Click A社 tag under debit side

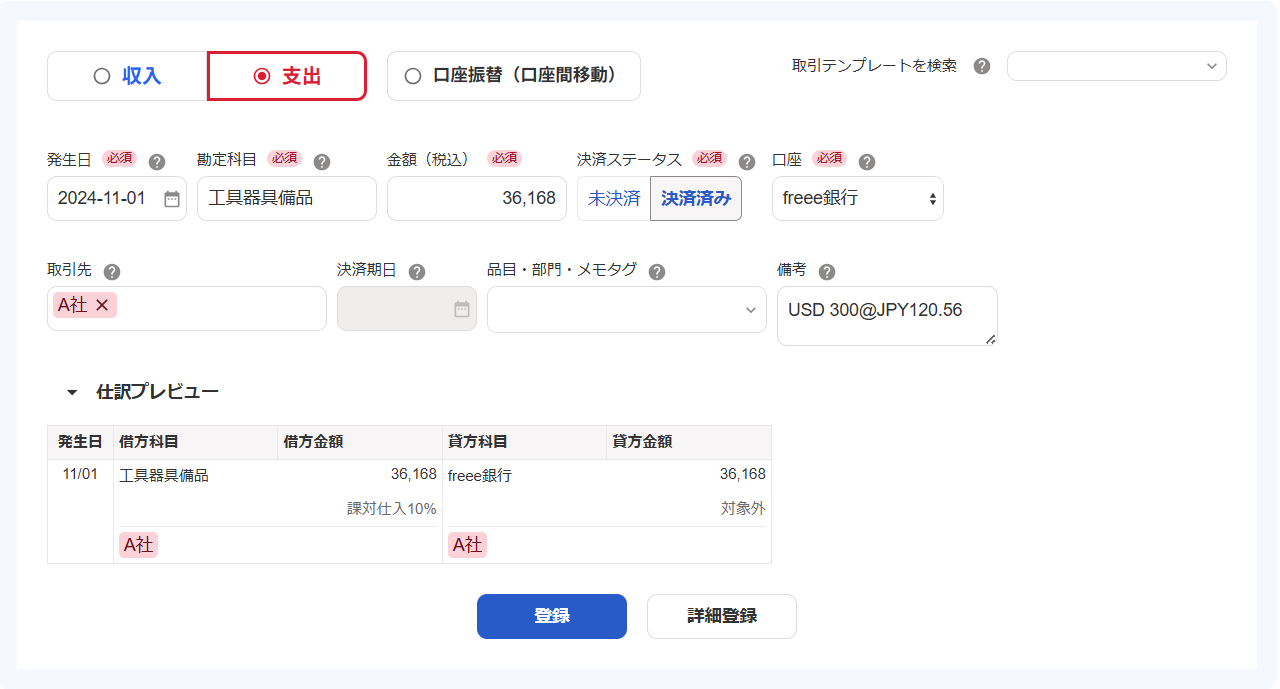tap(139, 545)
